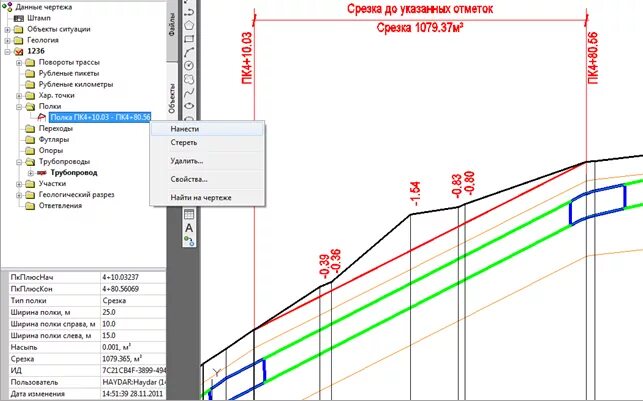The height and width of the screenshot is (401, 643).
Task: Click the Дата изменения value 14:51:39 28.11.2011
Action: [132, 394]
